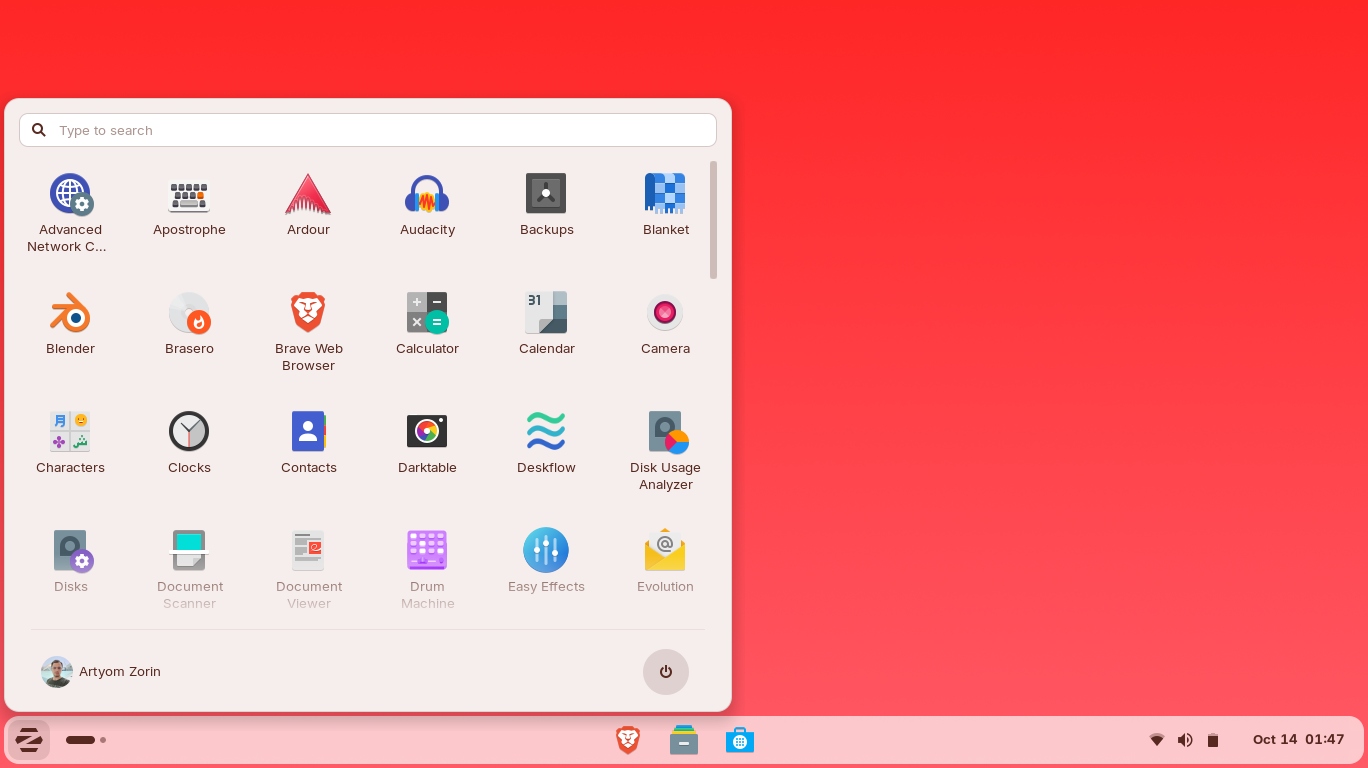
Task: Click the Type to search field
Action: tap(368, 130)
